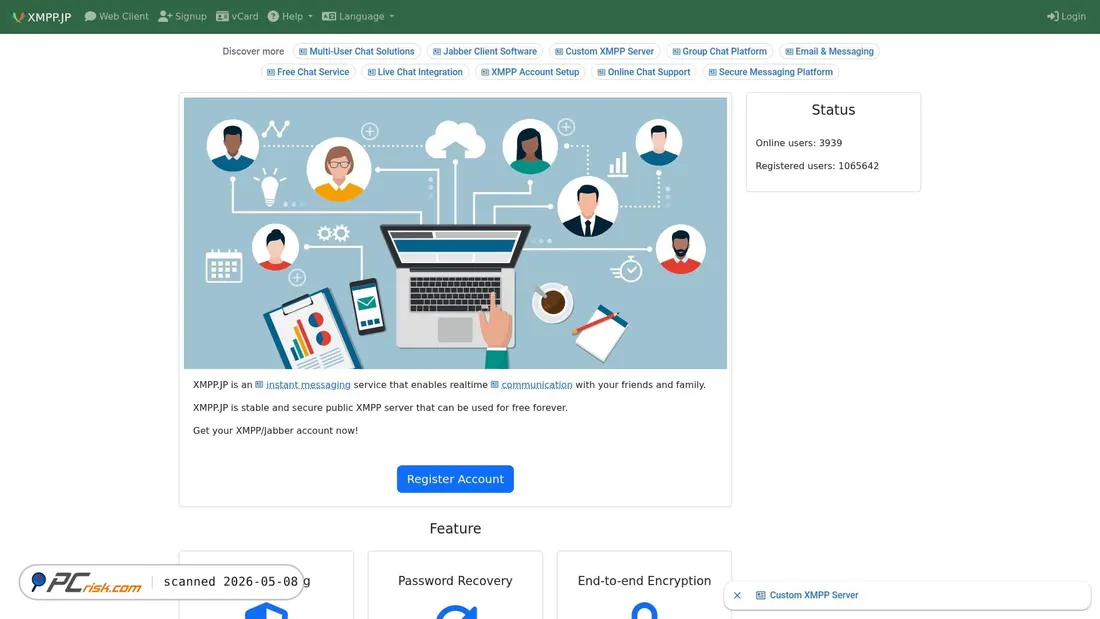The width and height of the screenshot is (1100, 619).
Task: Open the Login link in header
Action: [x=1066, y=16]
